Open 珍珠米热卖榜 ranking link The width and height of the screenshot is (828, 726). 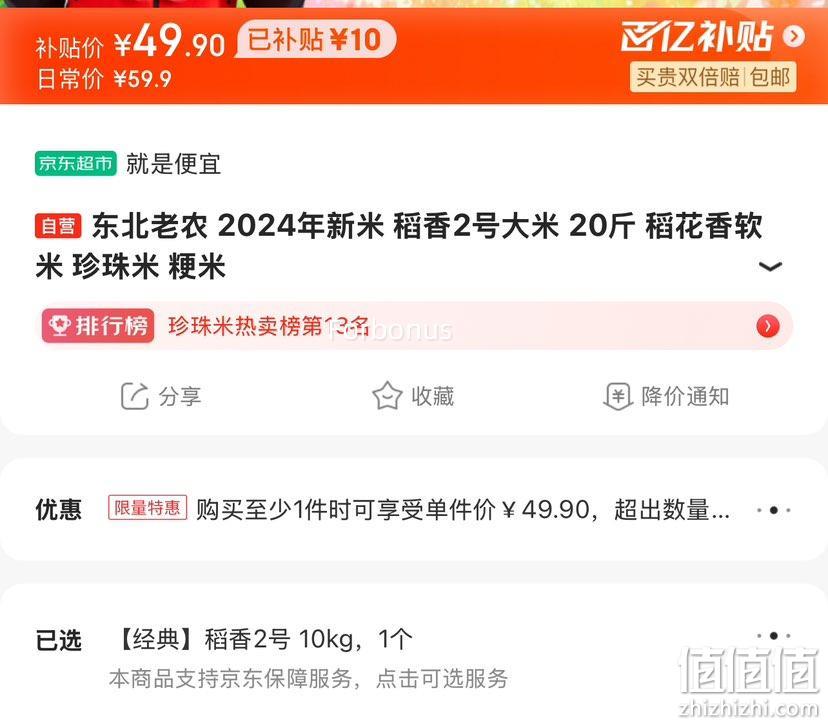(x=268, y=326)
